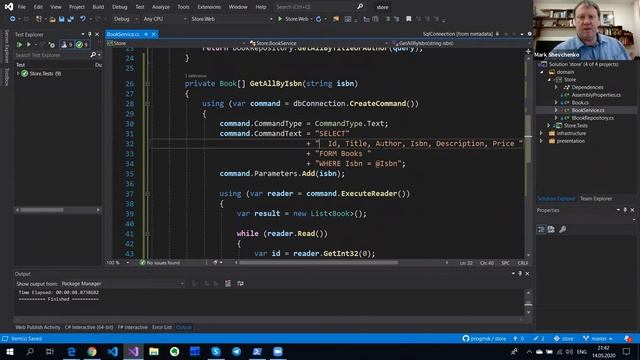Open Zoom from the taskbar
The width and height of the screenshot is (640, 360).
point(278,351)
